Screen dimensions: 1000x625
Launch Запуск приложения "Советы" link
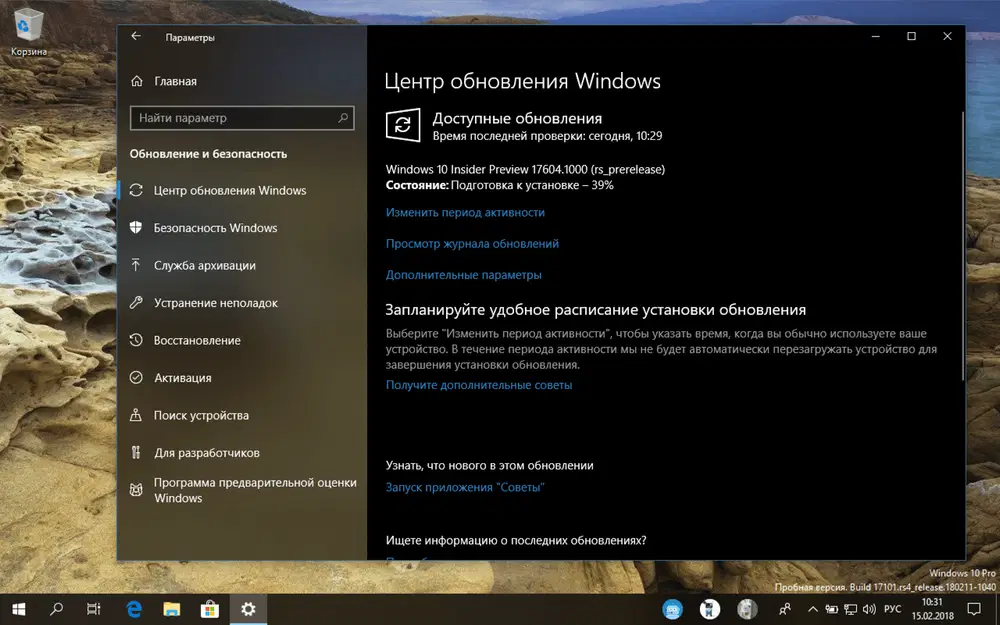[465, 487]
